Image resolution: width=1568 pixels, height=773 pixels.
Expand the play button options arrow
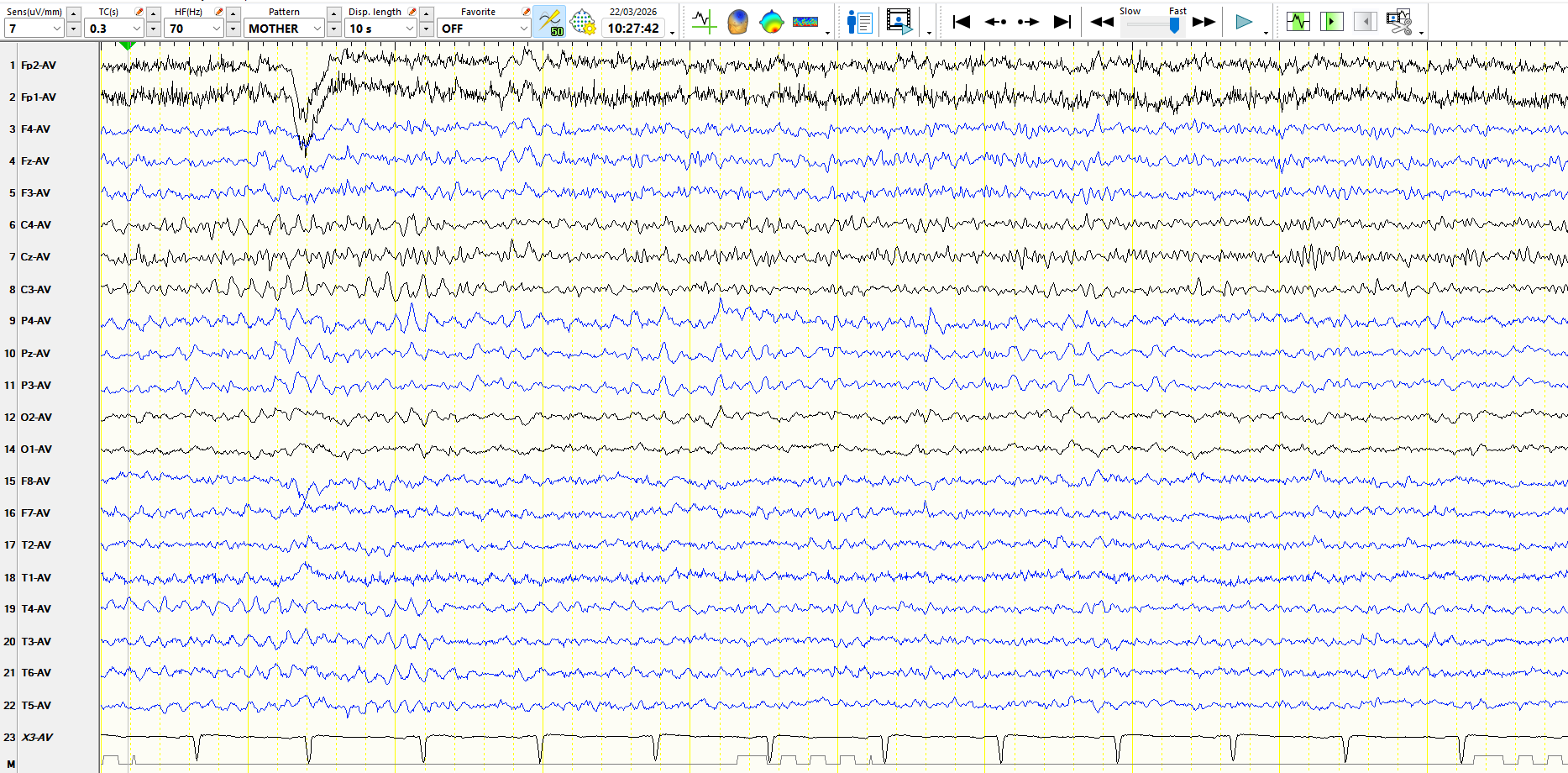click(x=1266, y=33)
